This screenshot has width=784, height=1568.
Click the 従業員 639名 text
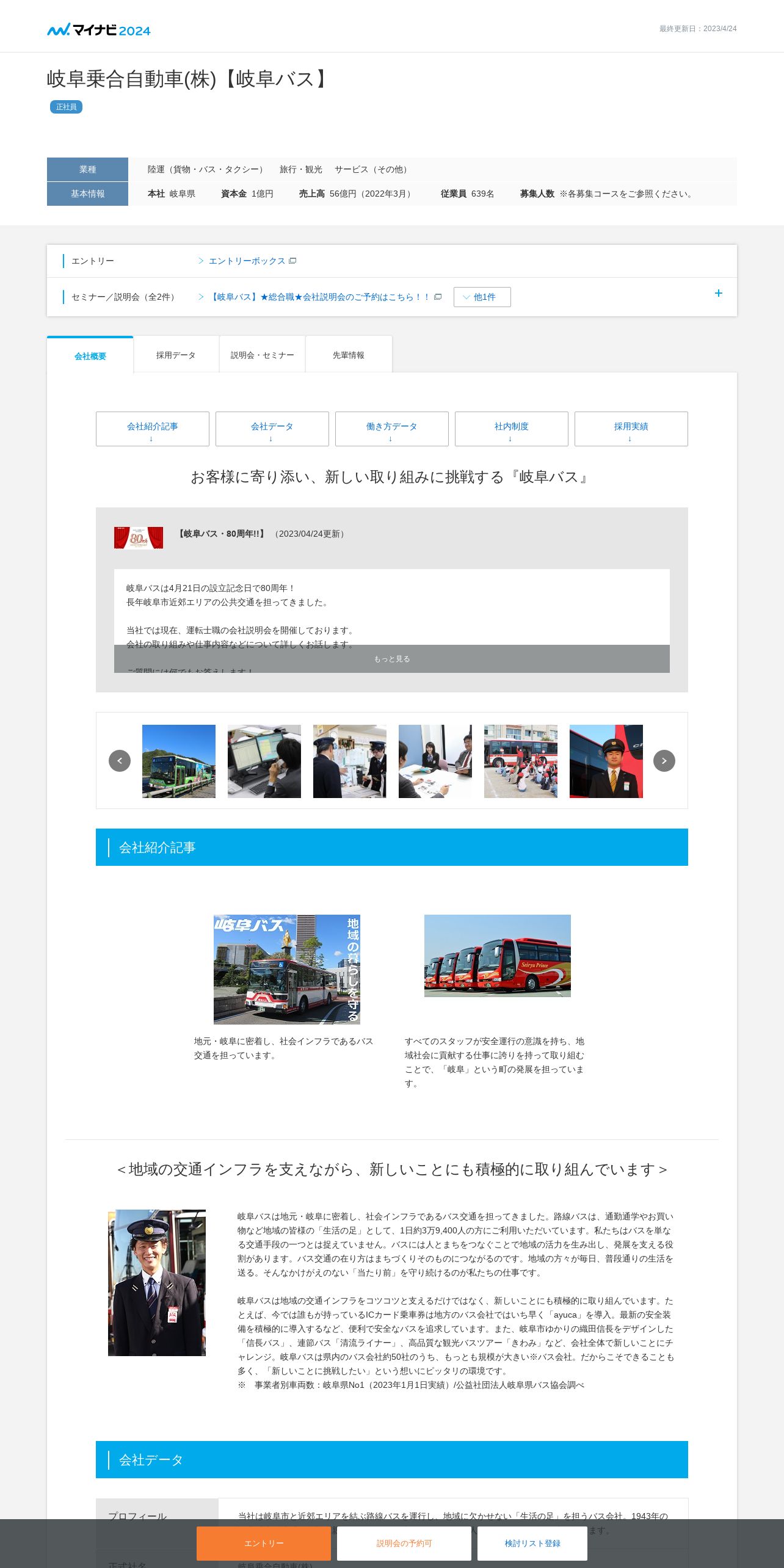point(467,194)
